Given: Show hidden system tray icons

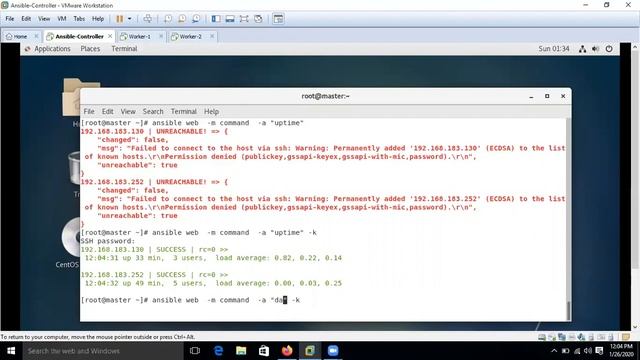Looking at the screenshot, I should [x=554, y=351].
